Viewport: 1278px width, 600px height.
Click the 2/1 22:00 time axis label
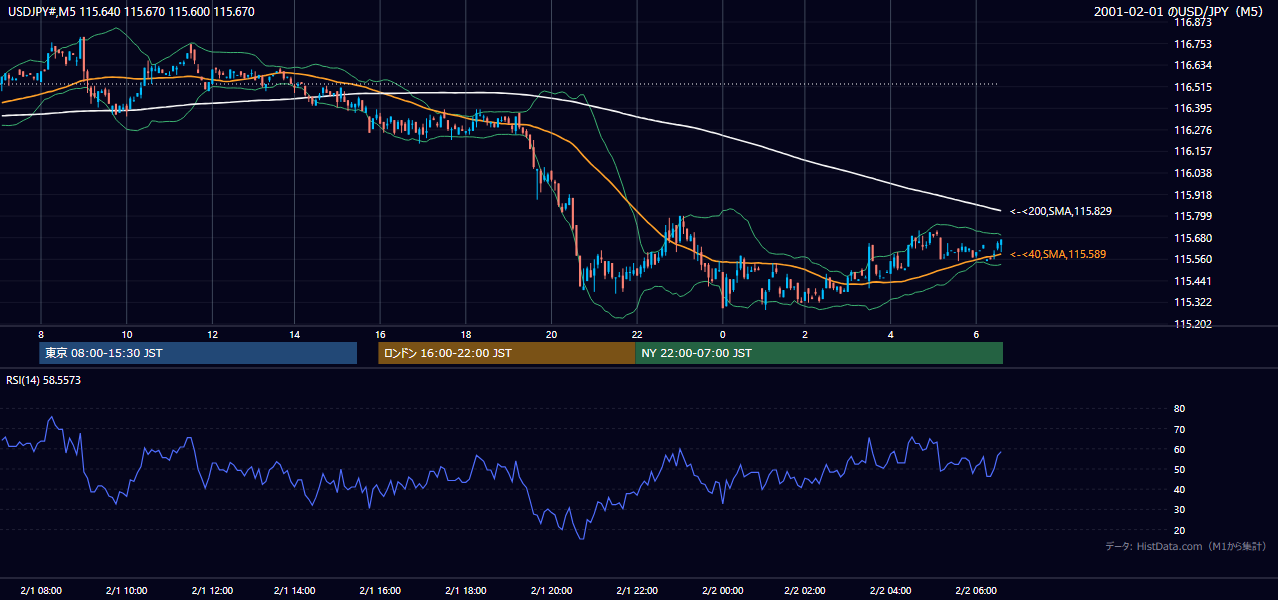[x=636, y=591]
